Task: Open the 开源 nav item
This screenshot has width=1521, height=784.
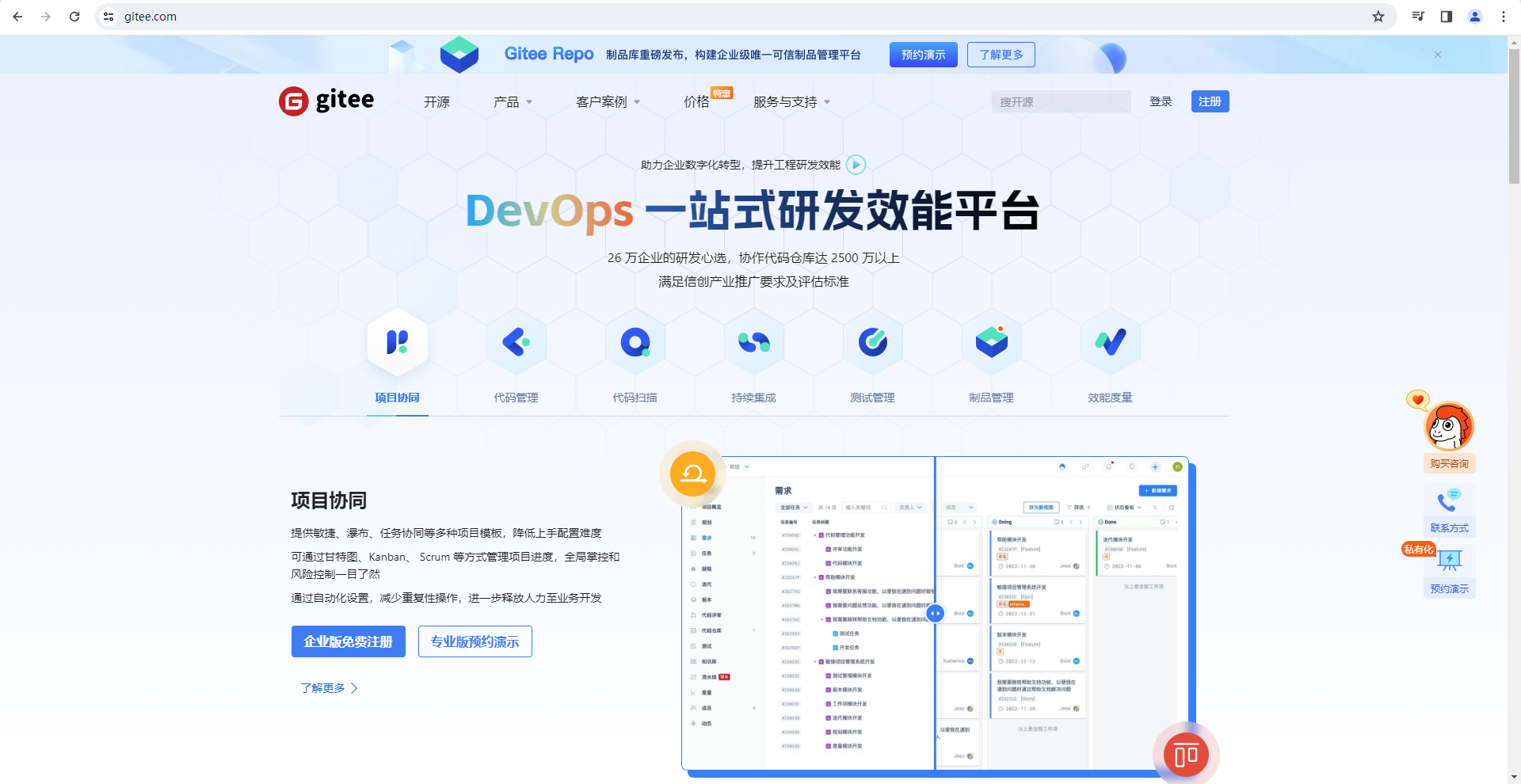Action: [436, 102]
